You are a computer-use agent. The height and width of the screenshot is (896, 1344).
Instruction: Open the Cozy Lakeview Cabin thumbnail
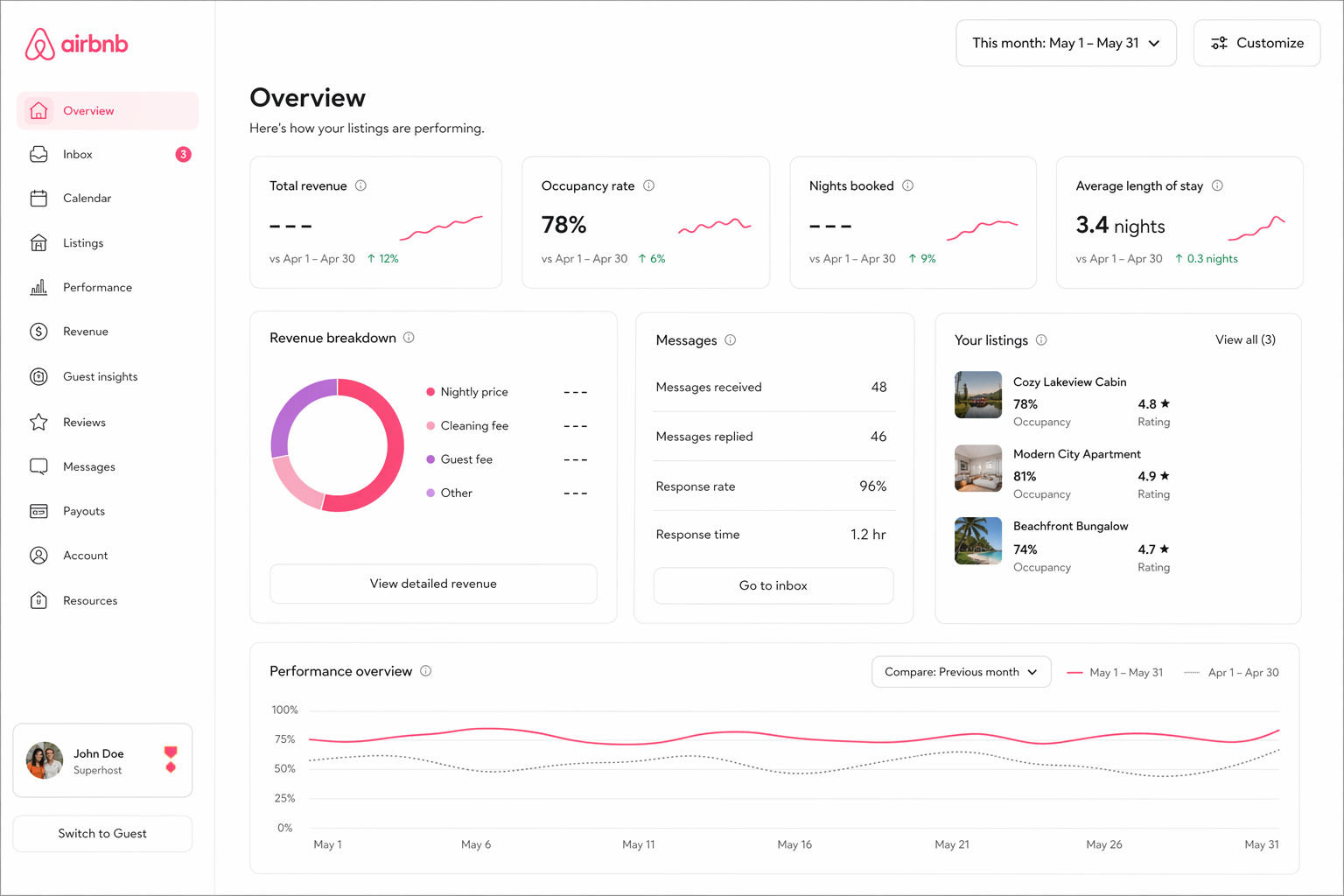click(977, 395)
